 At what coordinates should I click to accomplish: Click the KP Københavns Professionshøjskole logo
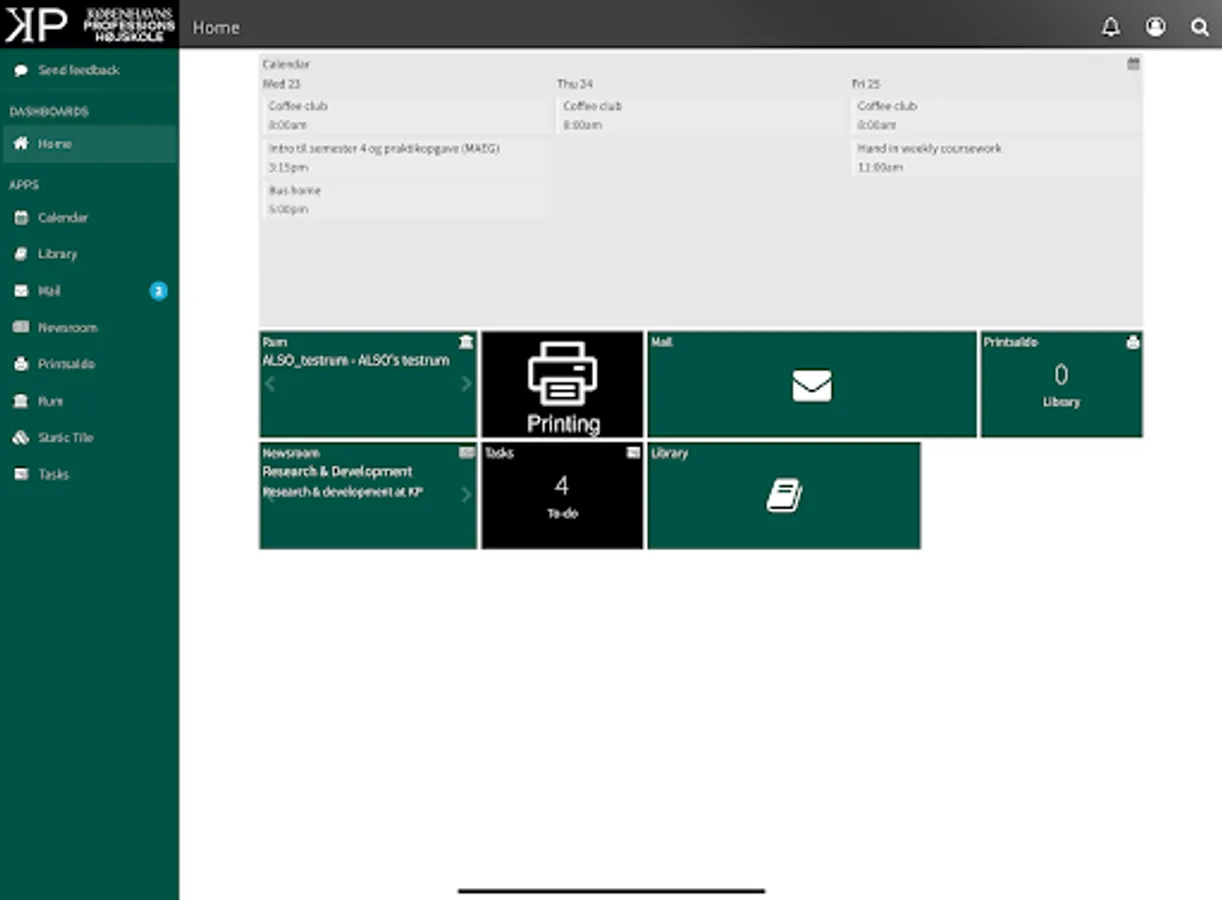89,24
